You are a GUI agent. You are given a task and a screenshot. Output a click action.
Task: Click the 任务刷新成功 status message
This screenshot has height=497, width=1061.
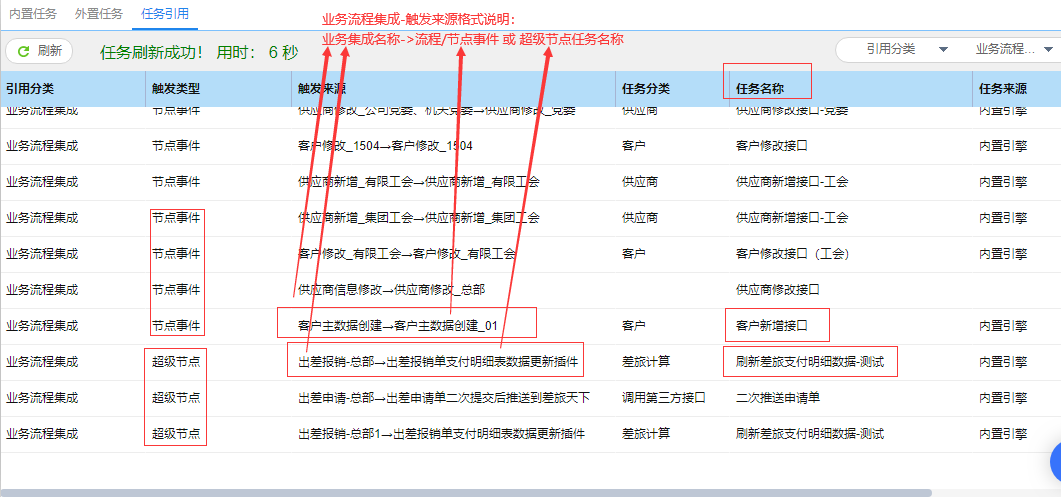(199, 53)
